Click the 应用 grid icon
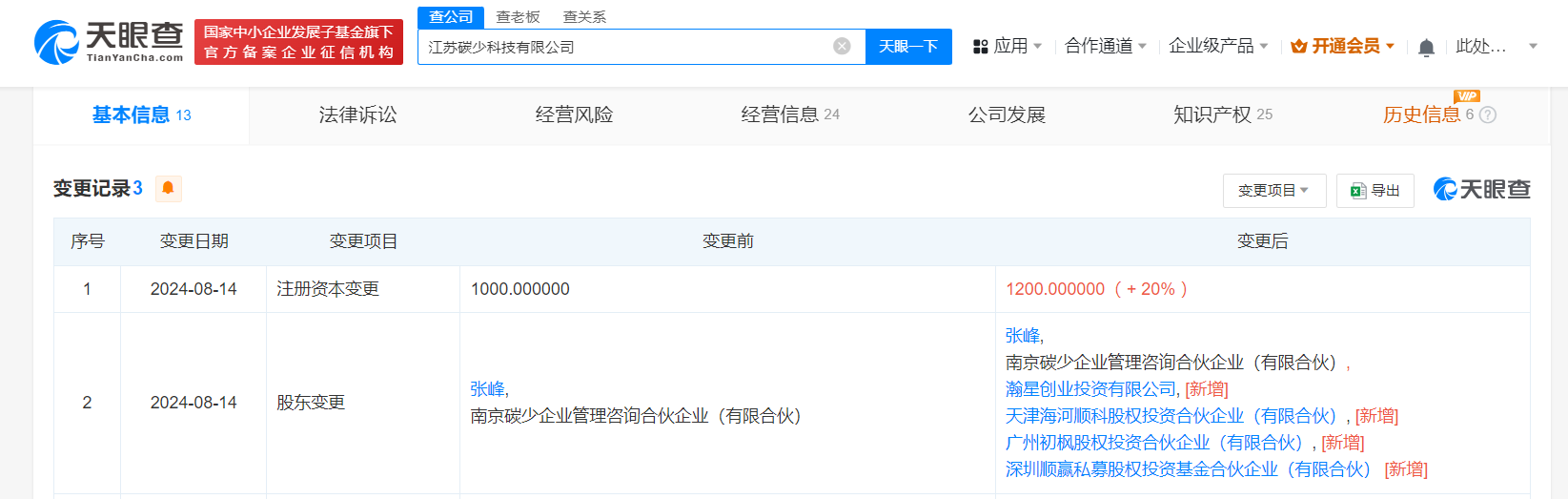 tap(980, 47)
